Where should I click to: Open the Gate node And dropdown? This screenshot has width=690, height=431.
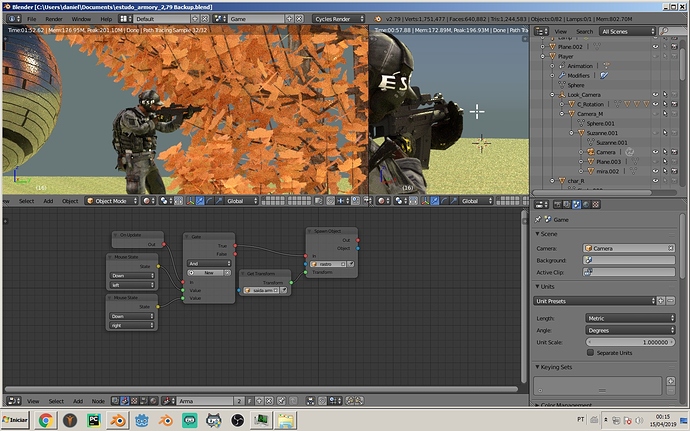209,264
